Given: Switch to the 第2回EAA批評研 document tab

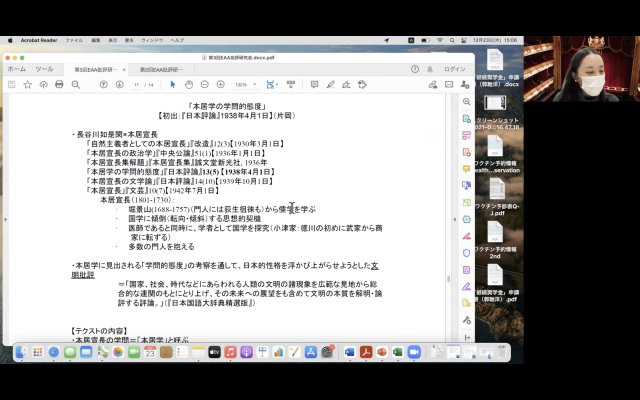Looking at the screenshot, I should tap(162, 70).
